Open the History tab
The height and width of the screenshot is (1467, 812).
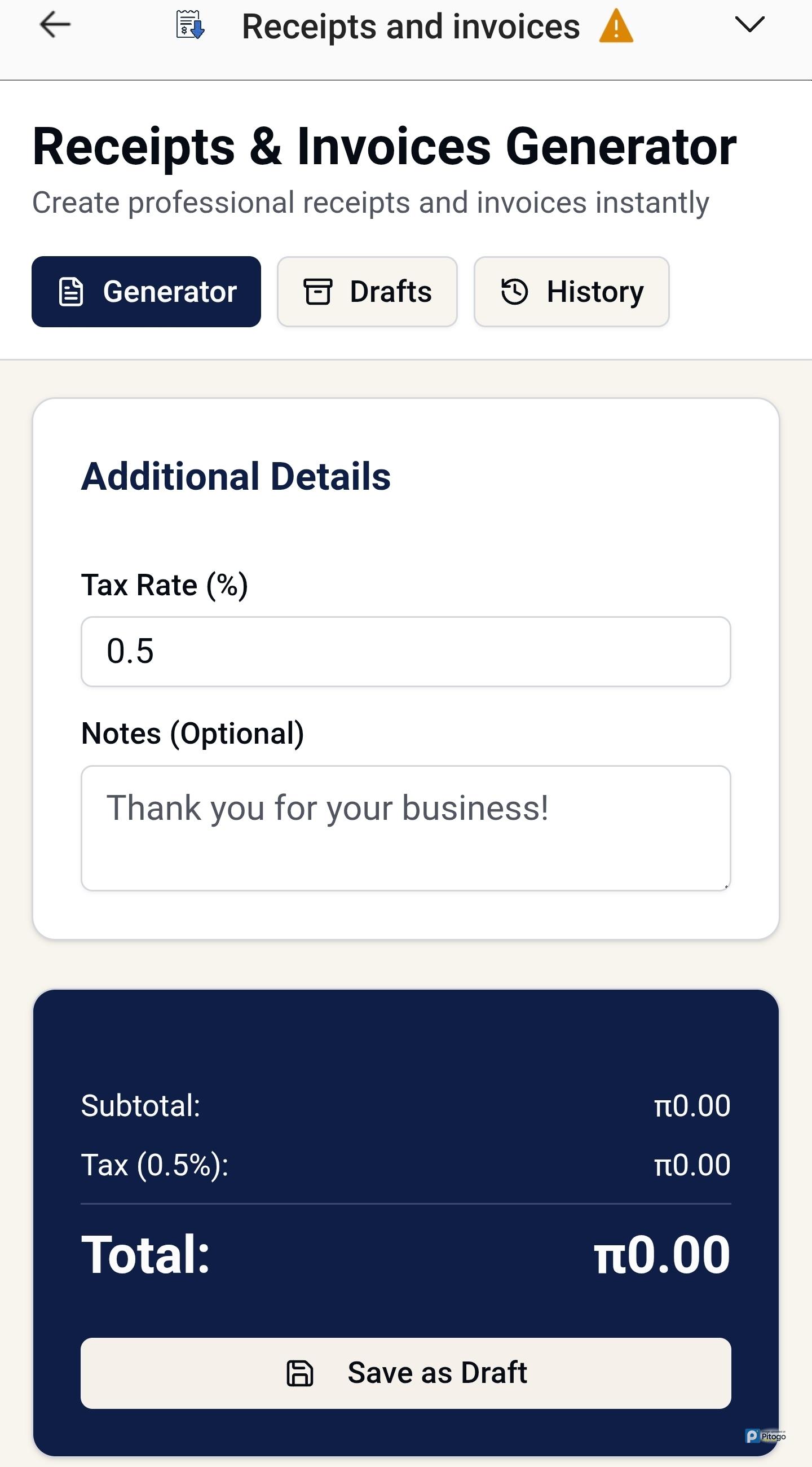(571, 292)
